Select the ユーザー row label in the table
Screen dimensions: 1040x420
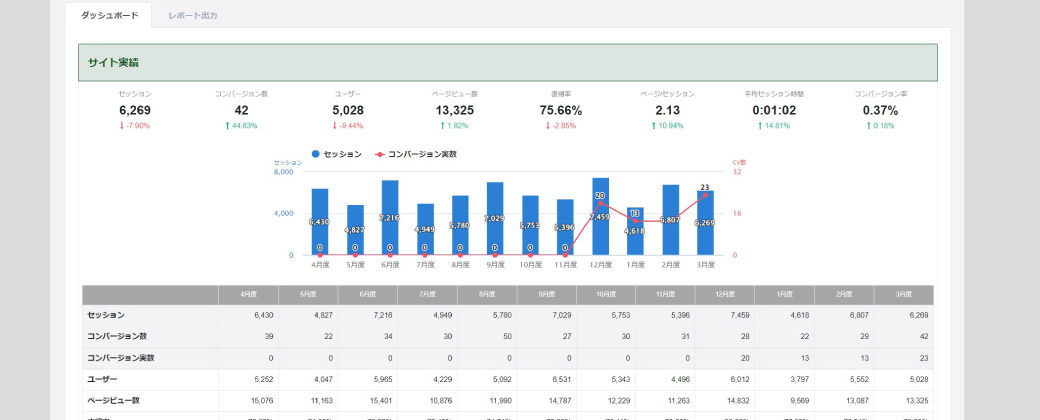pyautogui.click(x=103, y=379)
